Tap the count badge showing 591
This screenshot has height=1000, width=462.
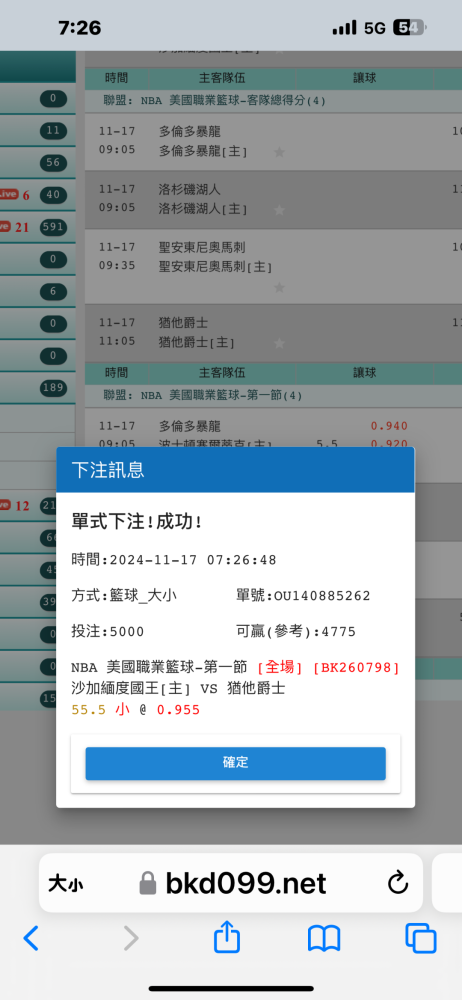click(x=53, y=227)
